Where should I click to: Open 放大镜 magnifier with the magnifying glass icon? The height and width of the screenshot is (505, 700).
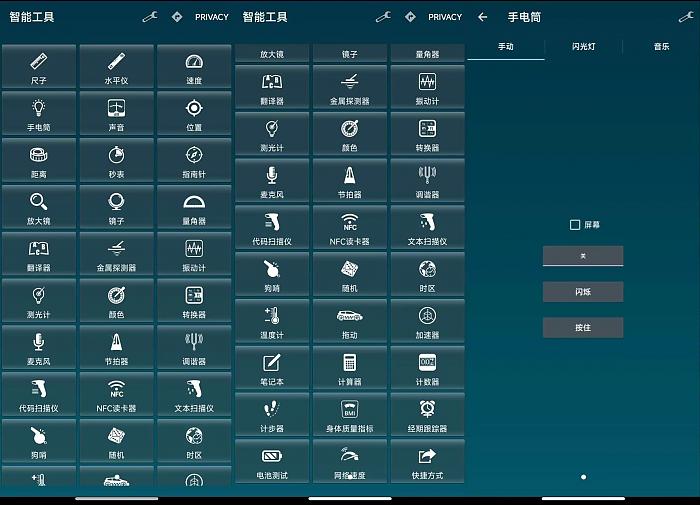[39, 207]
